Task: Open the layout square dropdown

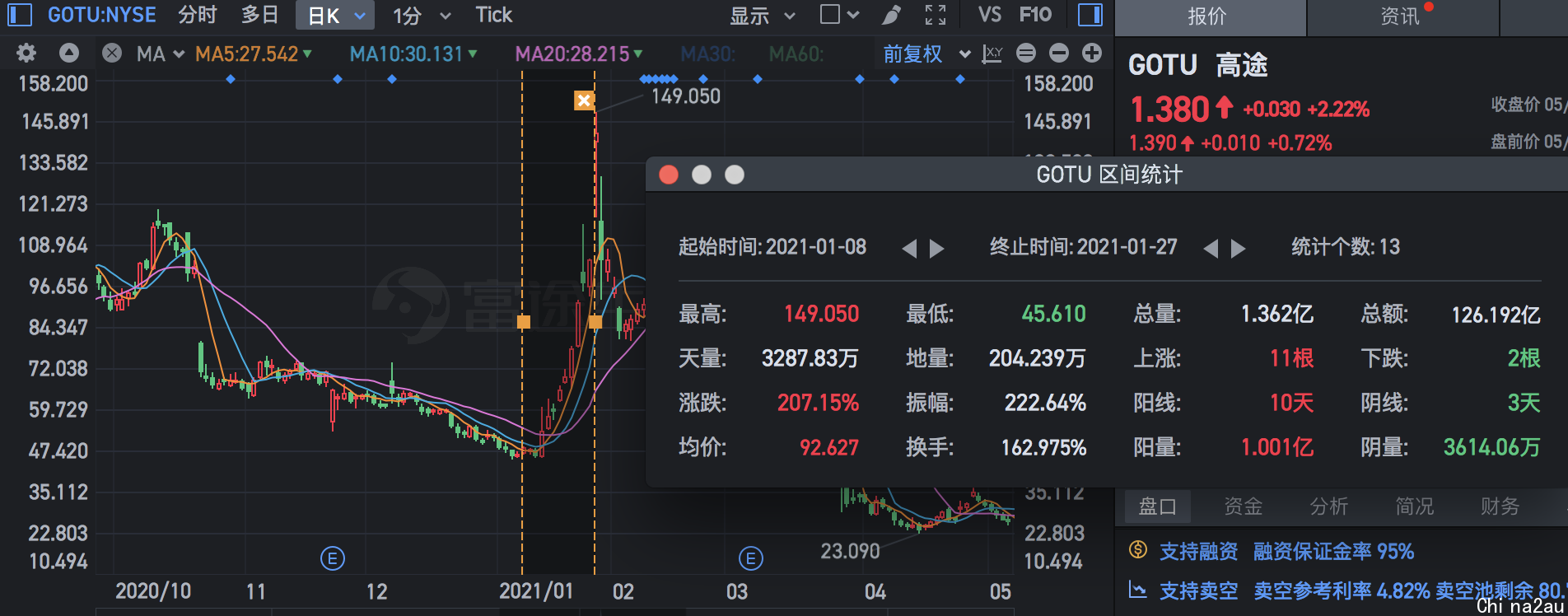Action: [x=840, y=15]
